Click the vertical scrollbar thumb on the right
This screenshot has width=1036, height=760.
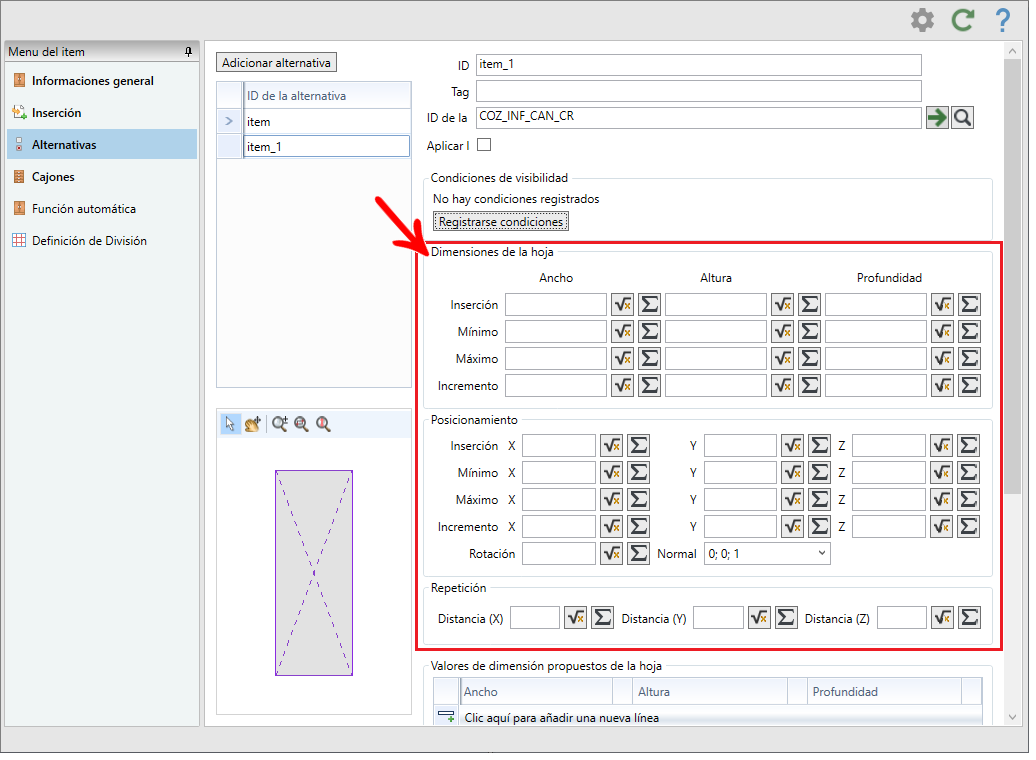coord(1012,276)
